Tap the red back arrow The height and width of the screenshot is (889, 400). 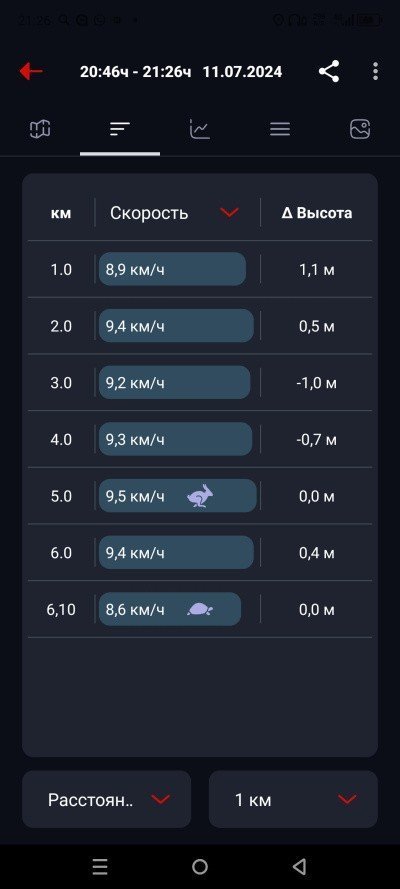pyautogui.click(x=31, y=71)
